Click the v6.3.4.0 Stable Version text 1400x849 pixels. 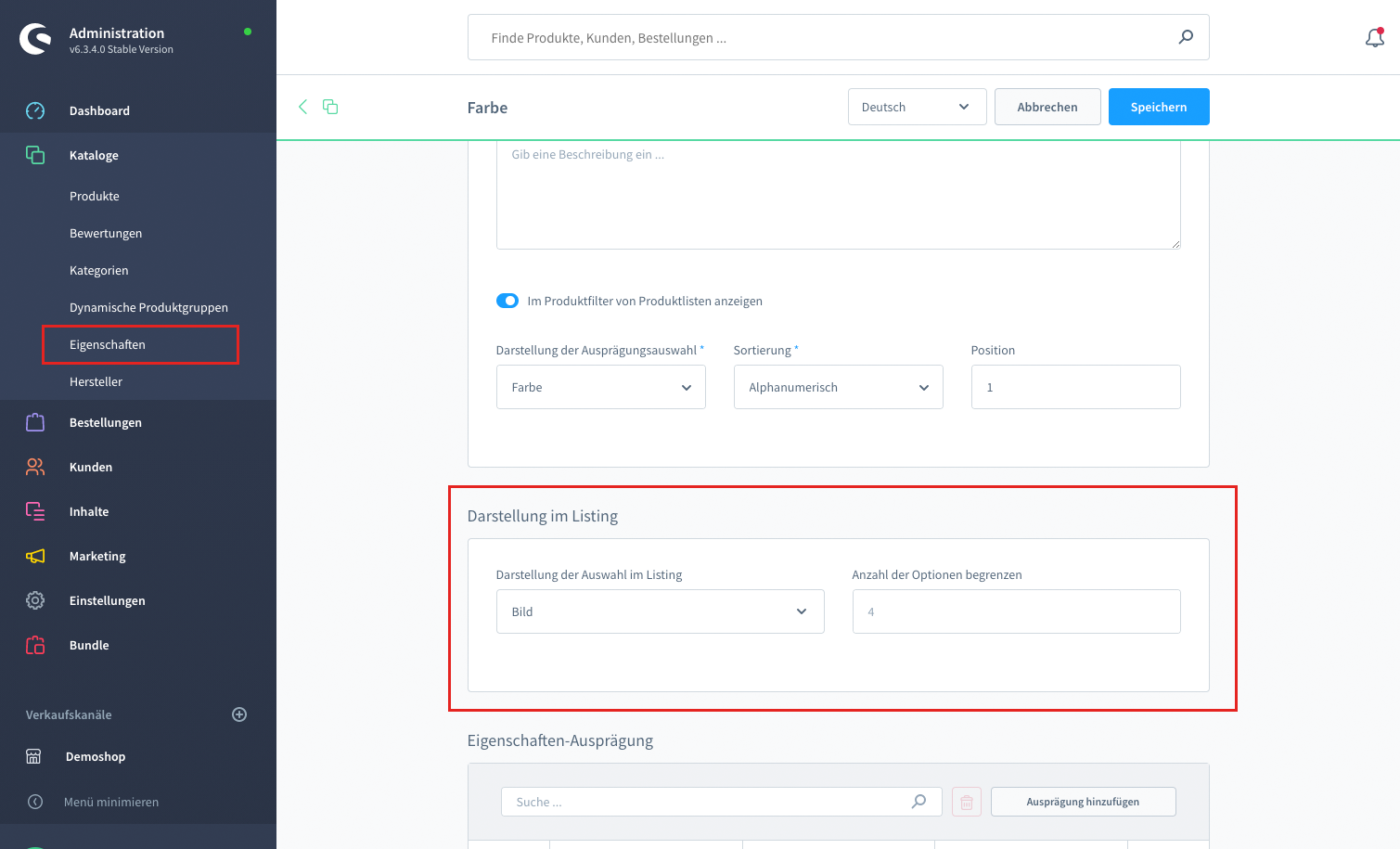122,49
